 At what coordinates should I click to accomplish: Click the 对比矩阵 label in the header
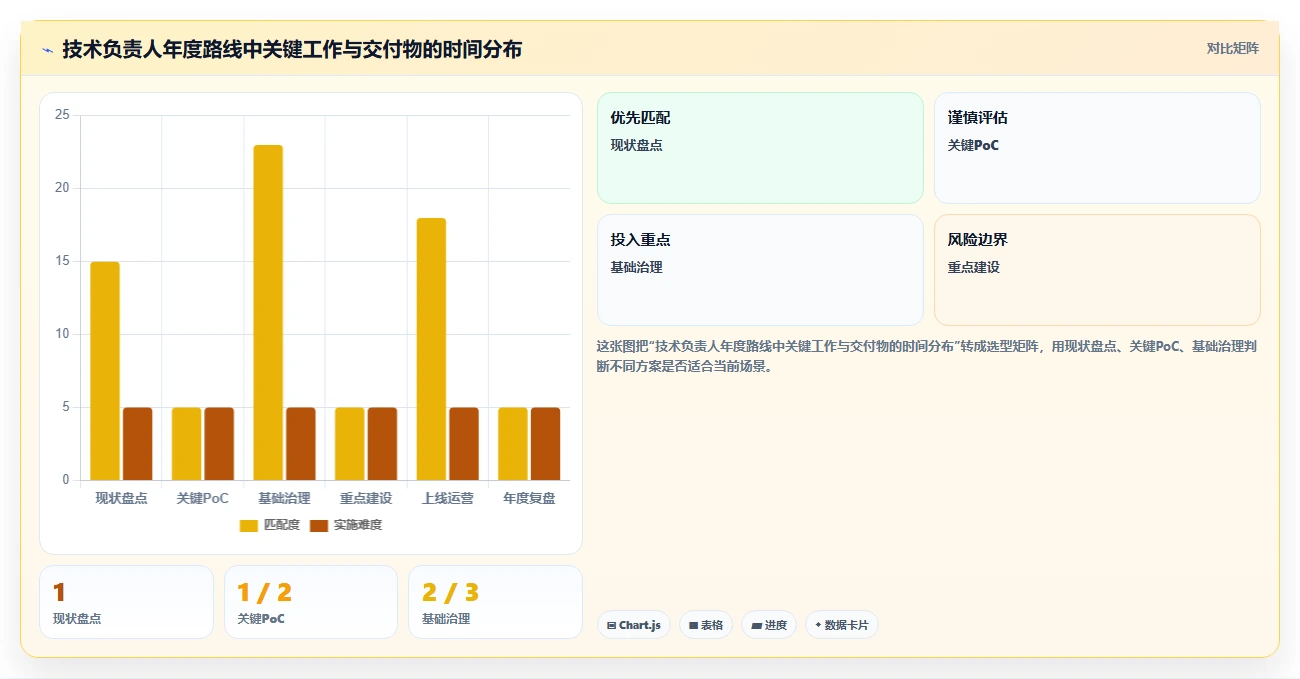tap(1232, 48)
